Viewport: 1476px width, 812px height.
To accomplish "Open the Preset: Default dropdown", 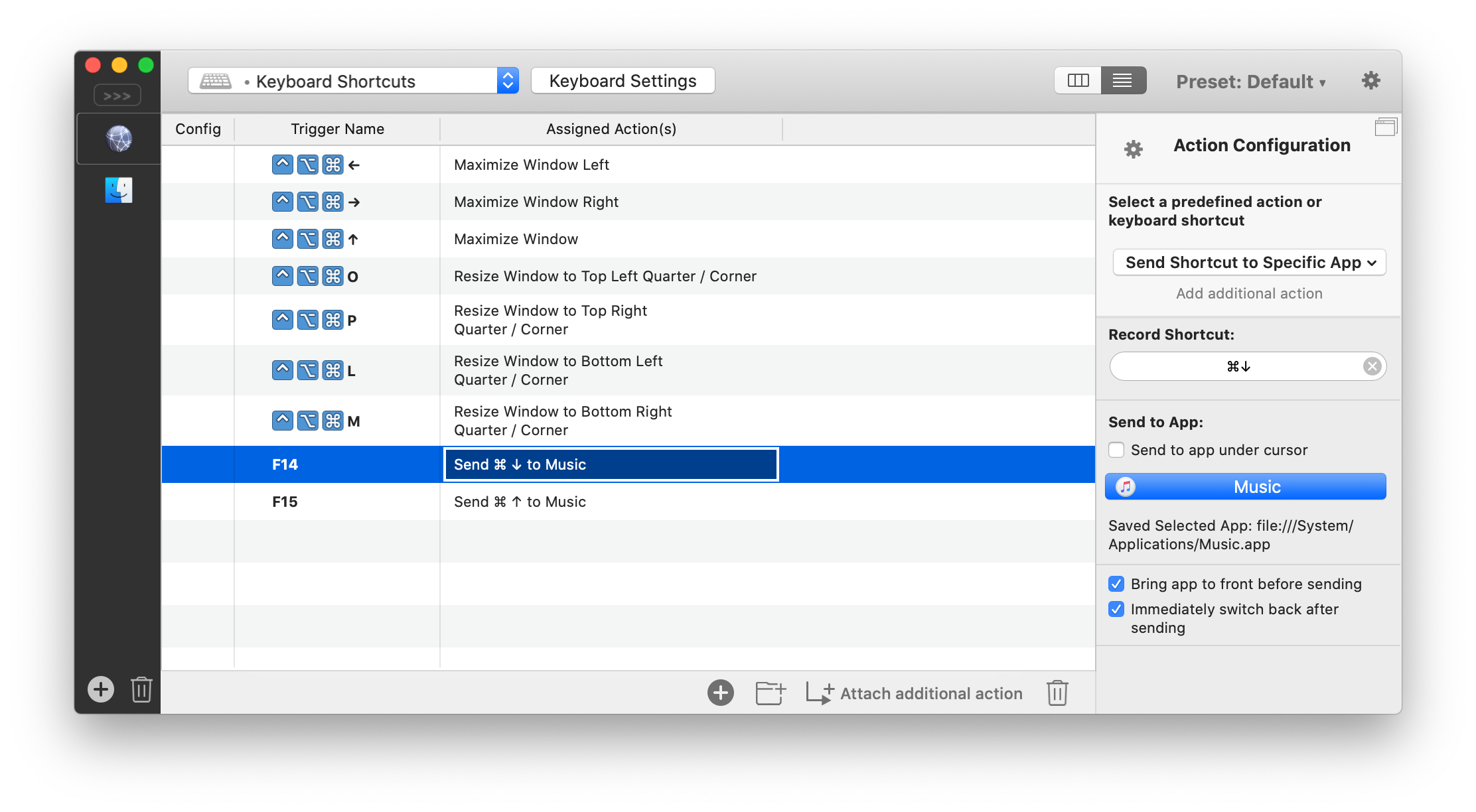I will (x=1250, y=81).
